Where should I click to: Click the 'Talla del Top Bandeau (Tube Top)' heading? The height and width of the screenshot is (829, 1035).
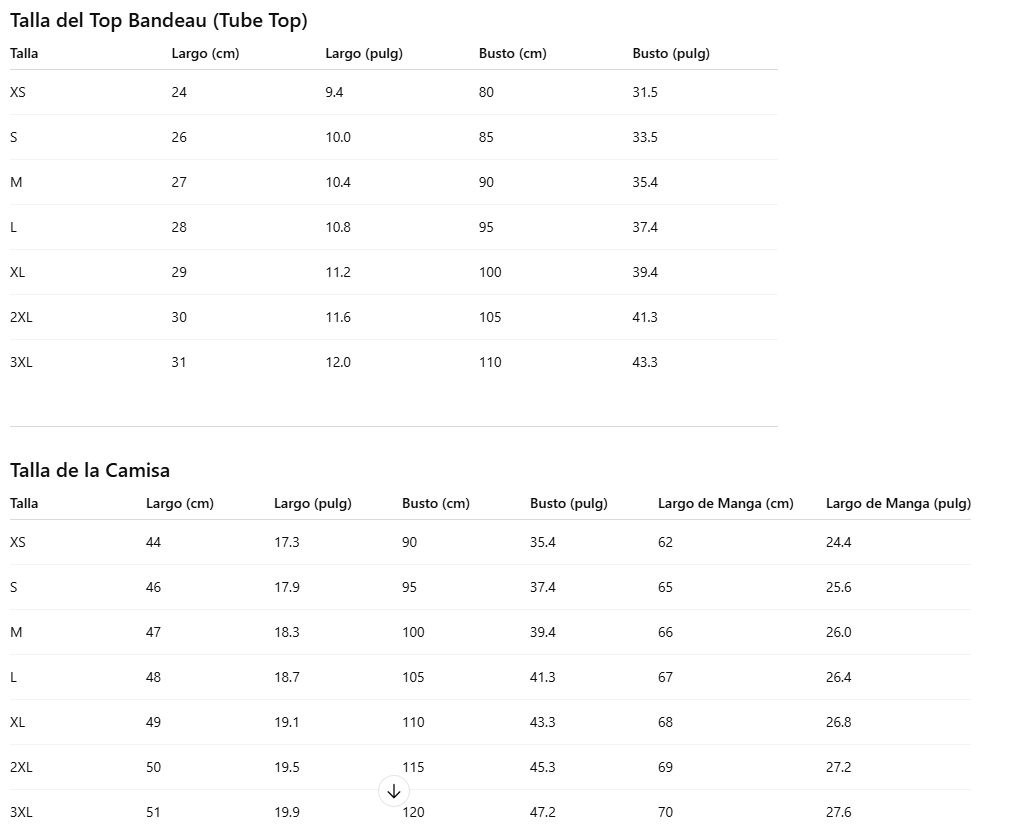159,21
